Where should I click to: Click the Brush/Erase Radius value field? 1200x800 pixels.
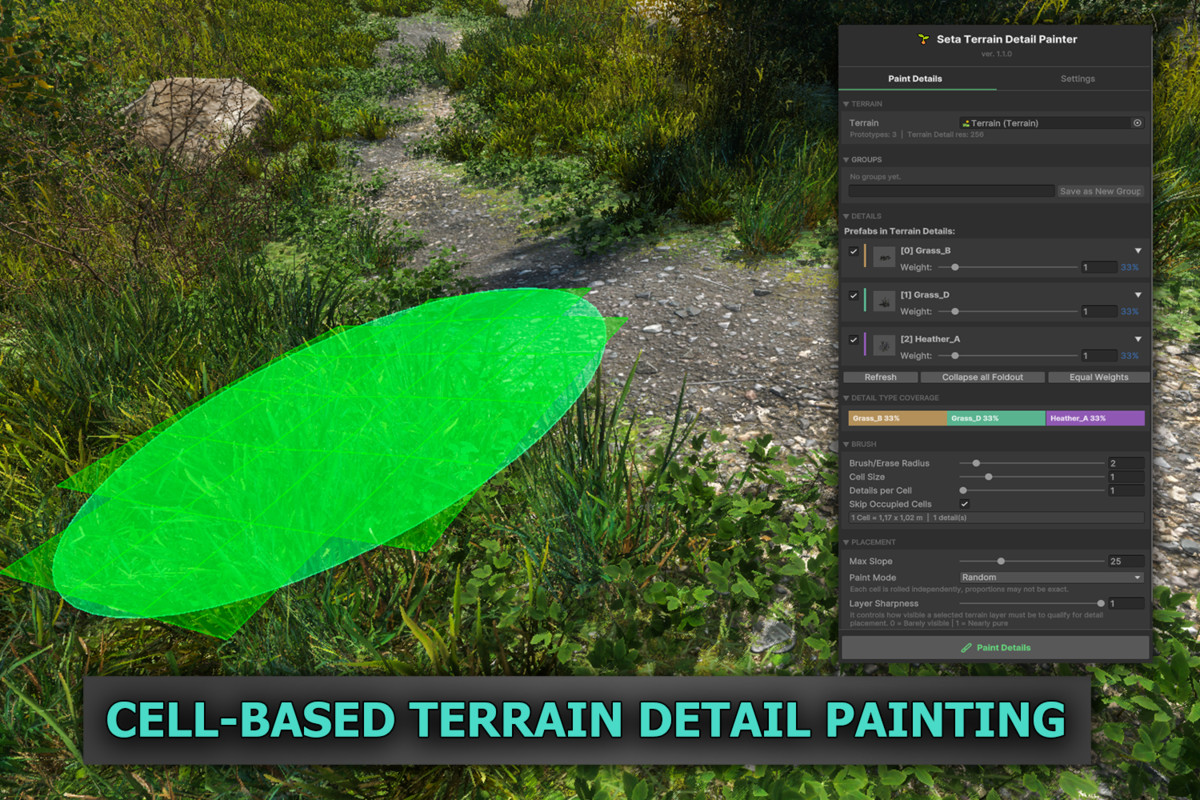point(1126,463)
